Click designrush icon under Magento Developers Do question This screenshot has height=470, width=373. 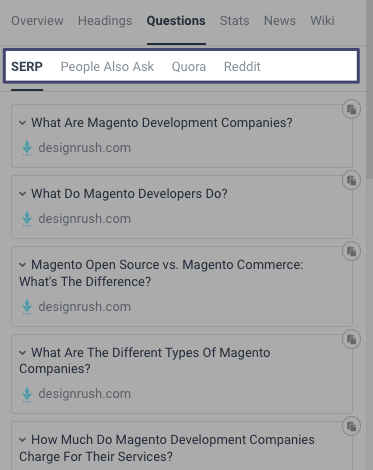click(27, 219)
